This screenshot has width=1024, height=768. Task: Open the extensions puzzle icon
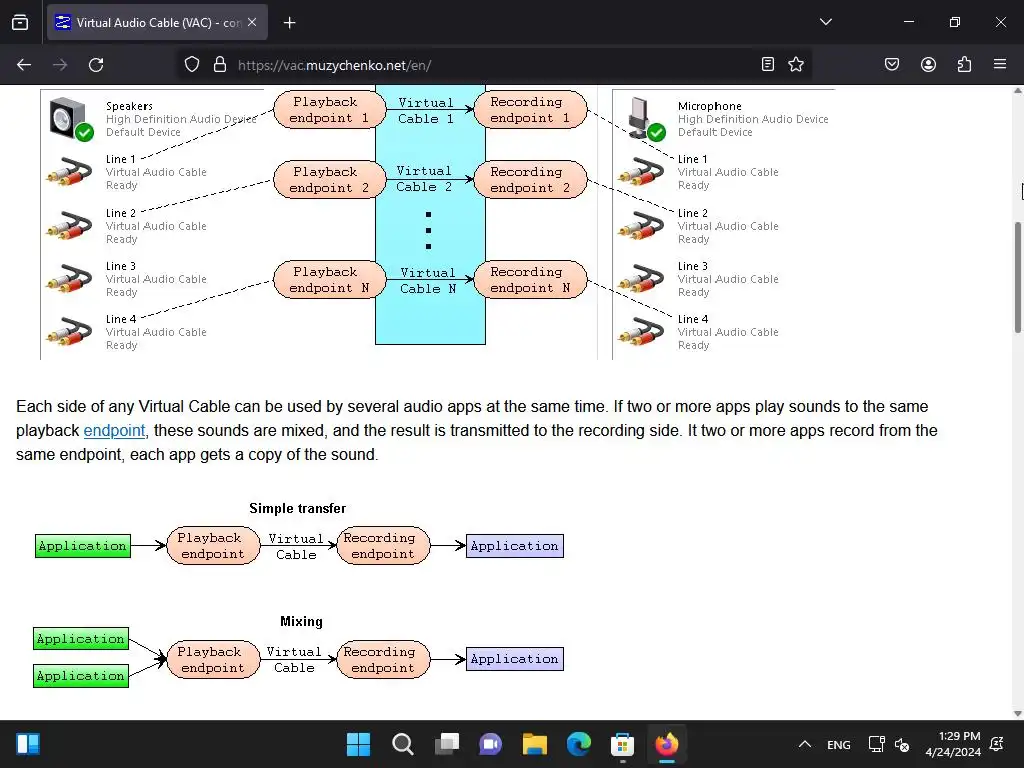[964, 64]
